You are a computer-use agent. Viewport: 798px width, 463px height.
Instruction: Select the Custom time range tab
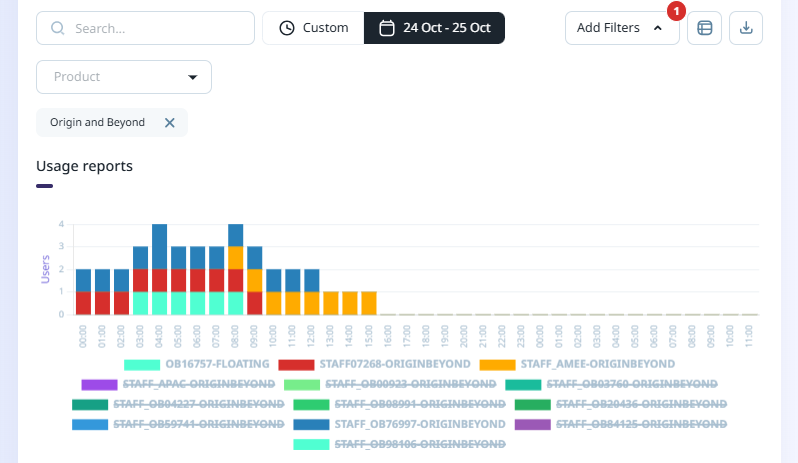pos(313,28)
